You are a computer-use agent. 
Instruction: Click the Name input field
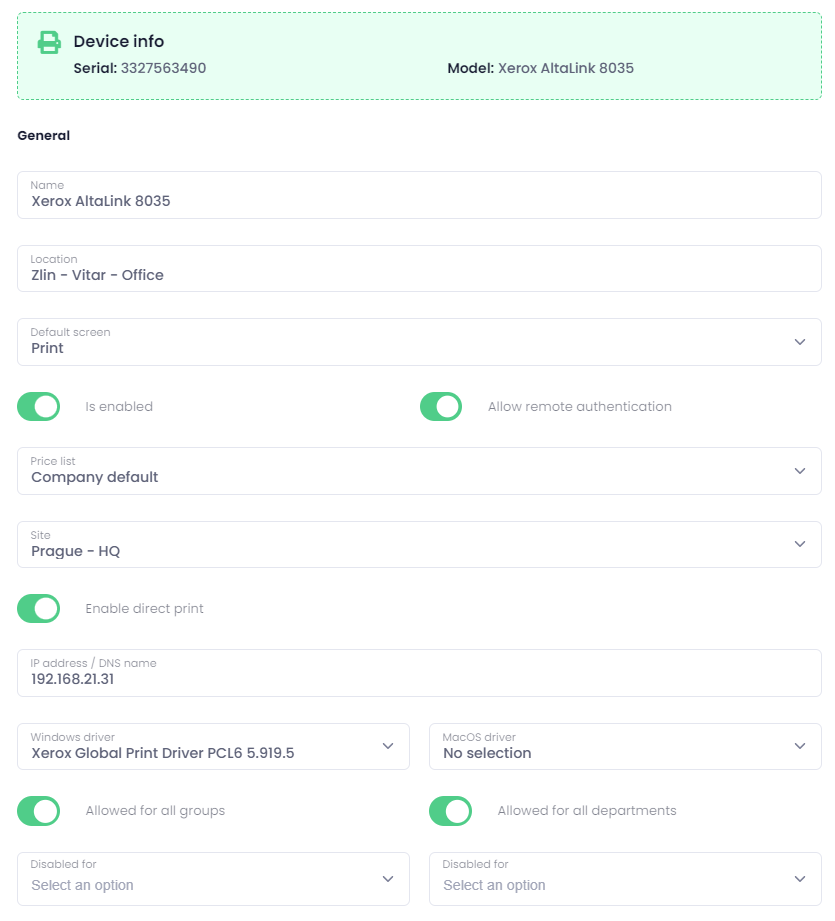click(419, 195)
